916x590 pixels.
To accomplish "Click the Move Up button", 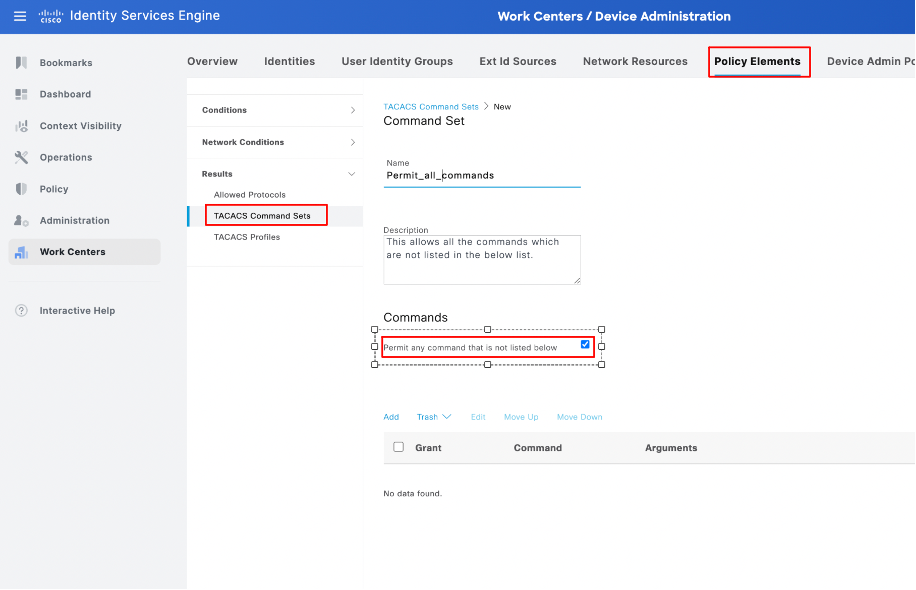I will pyautogui.click(x=521, y=417).
